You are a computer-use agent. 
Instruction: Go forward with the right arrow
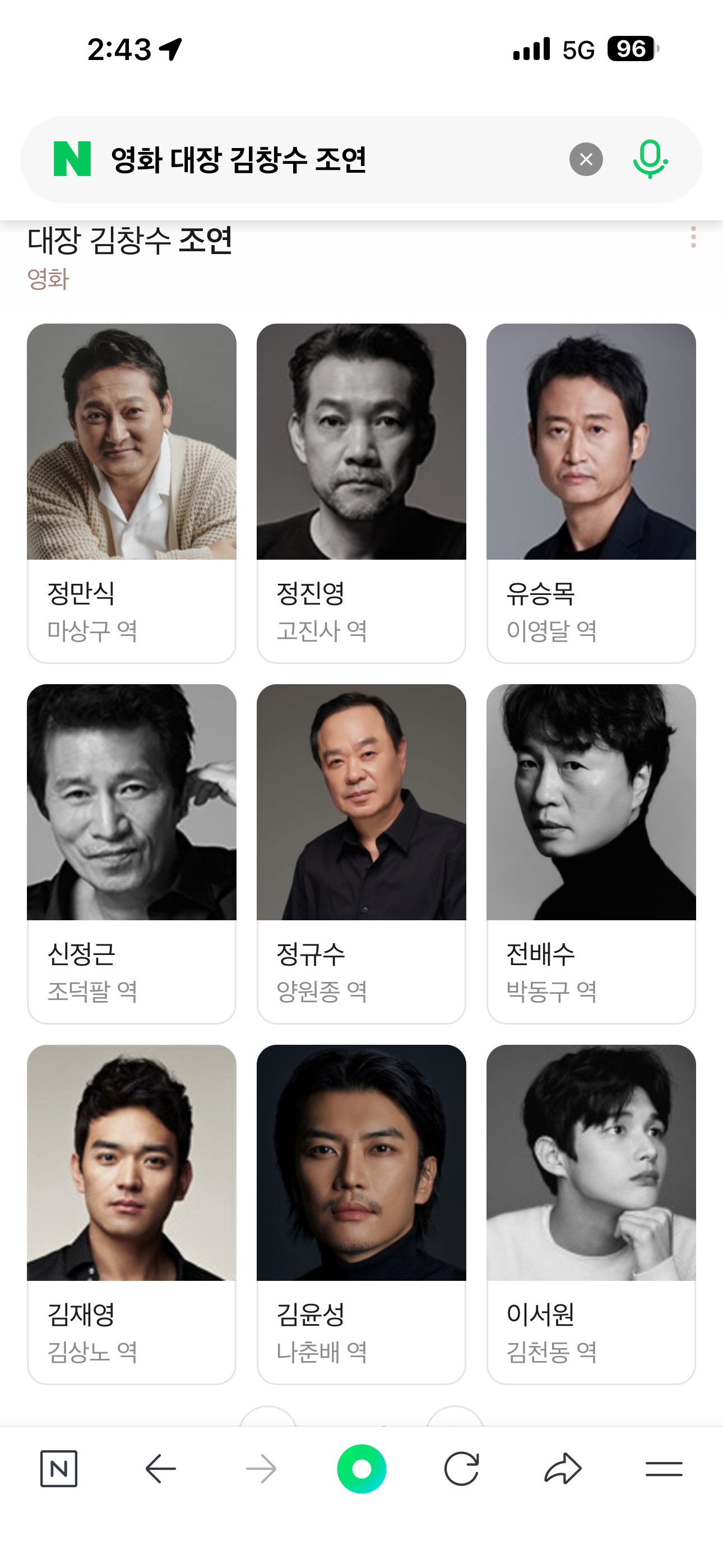pos(261,1469)
